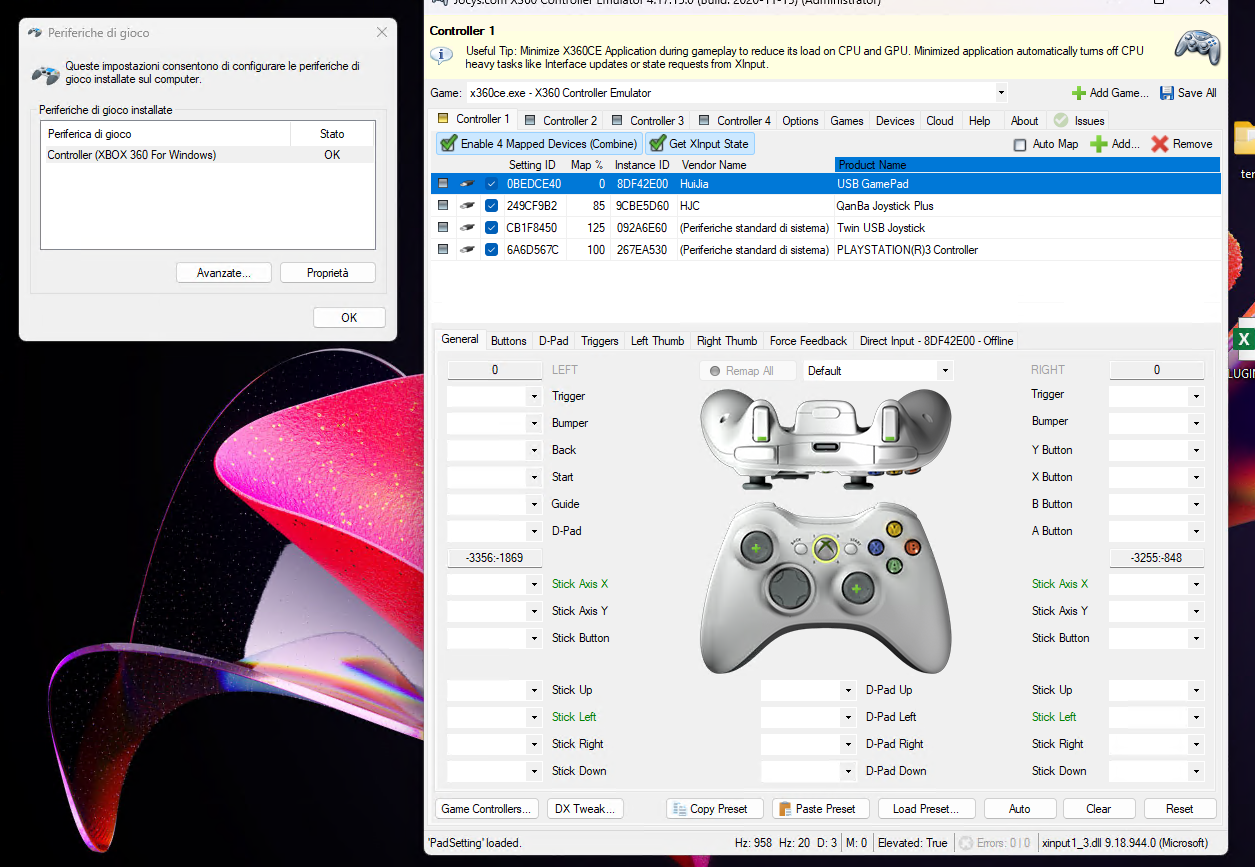Switch to the Controller 2 tab
Screen dimensions: 1255x867
[560, 121]
